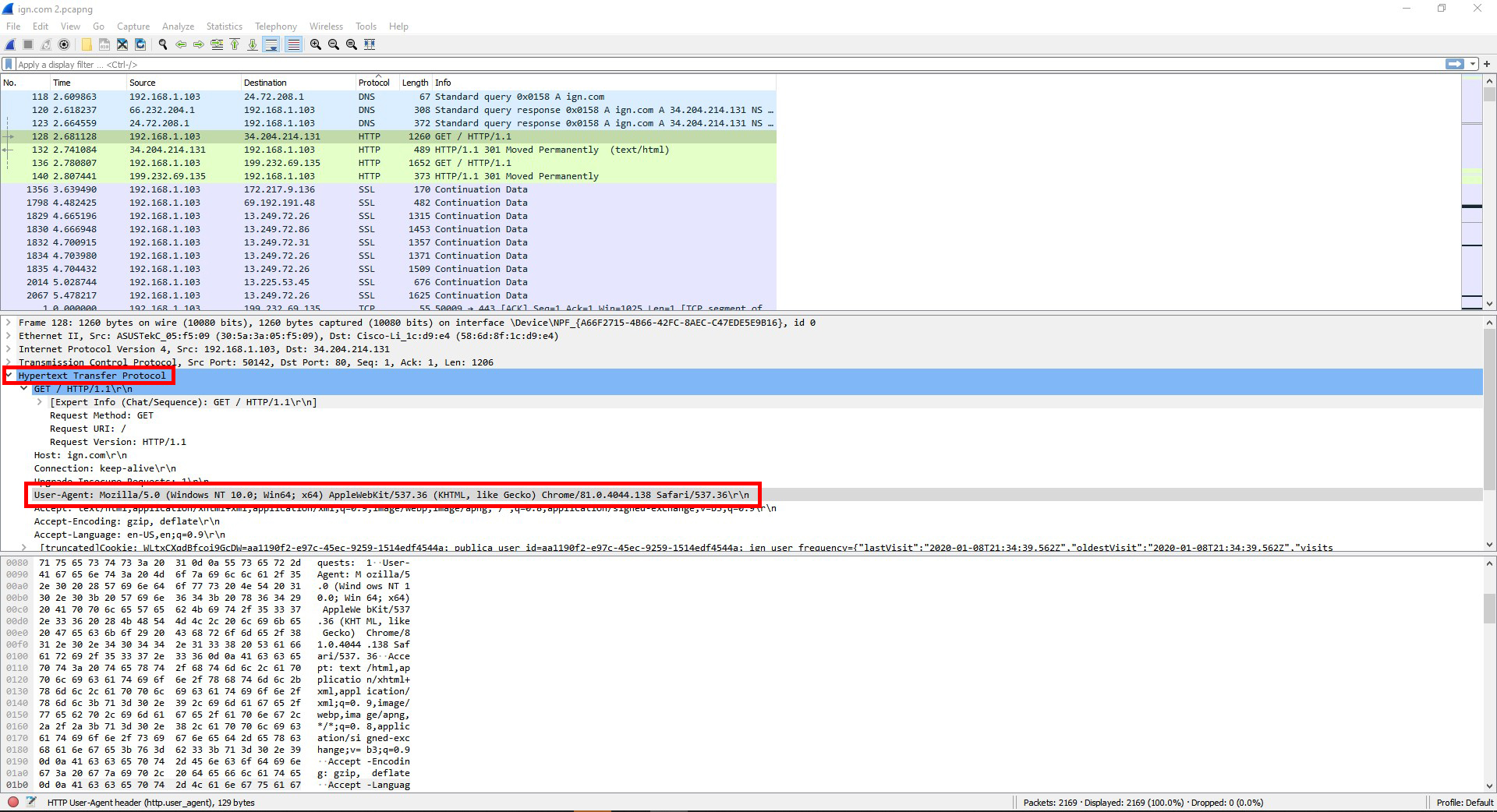Zoom in on packet text
The width and height of the screenshot is (1497, 812).
[x=315, y=44]
